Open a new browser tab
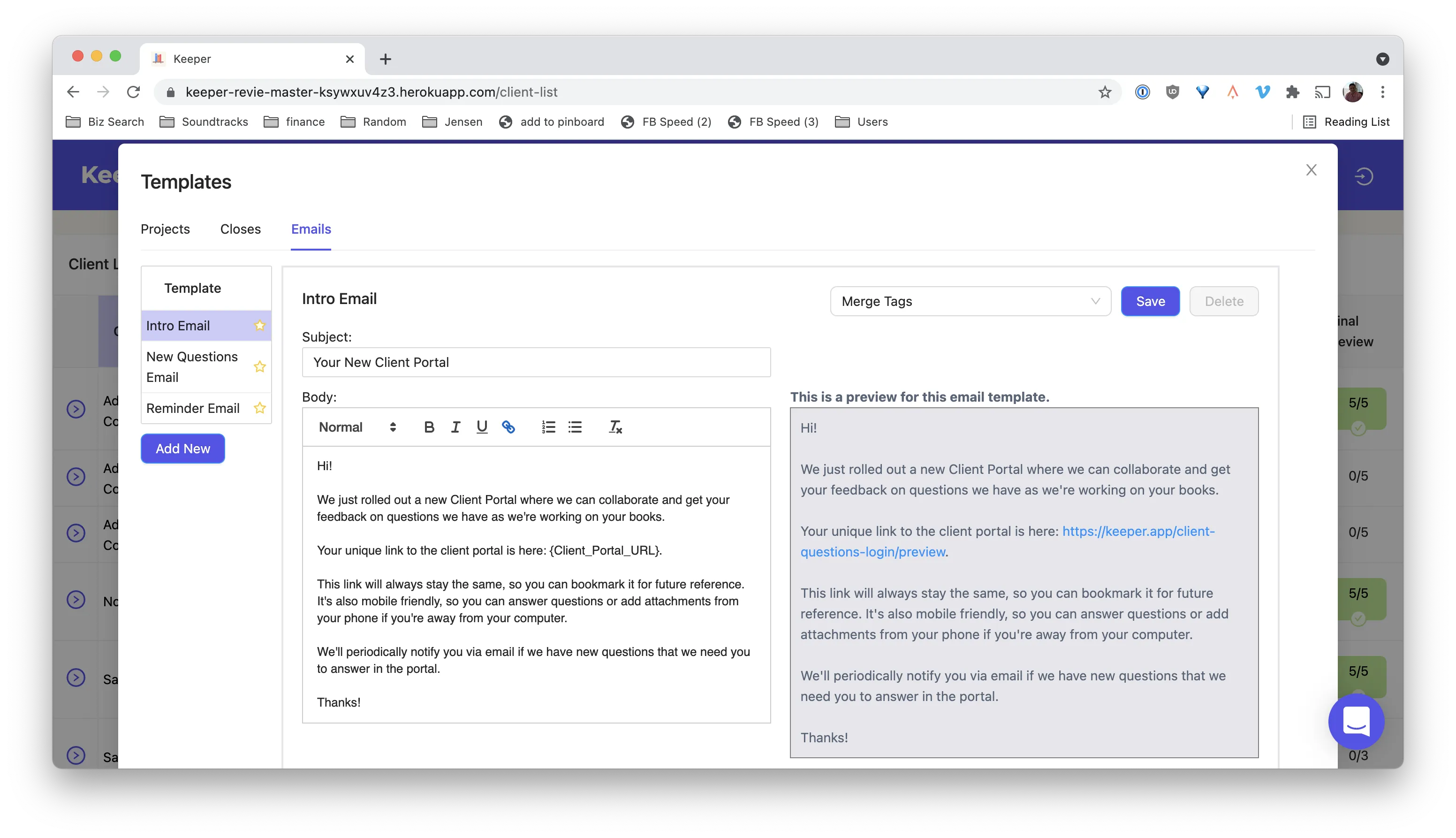The image size is (1456, 838). (386, 59)
